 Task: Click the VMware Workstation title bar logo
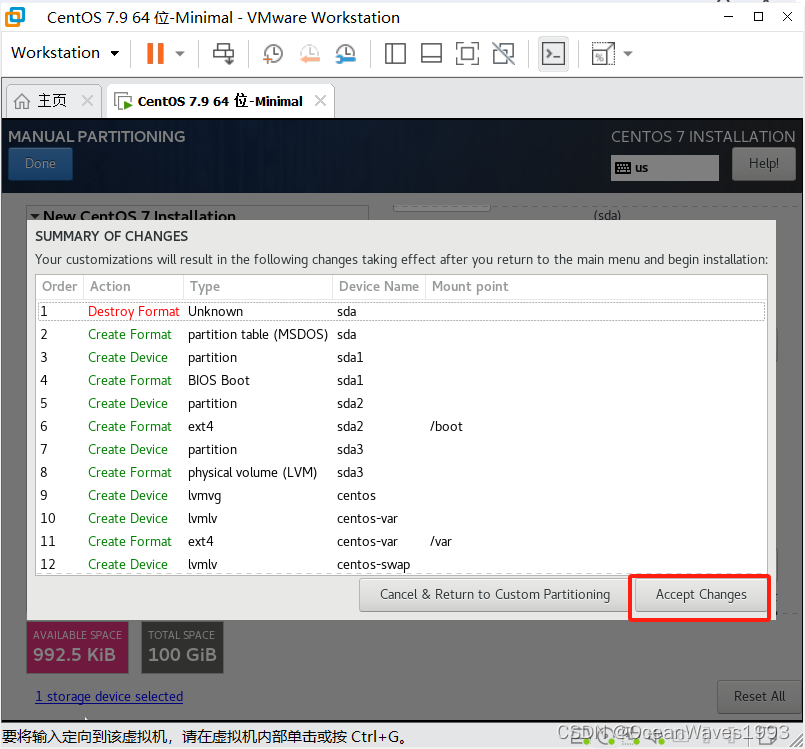pyautogui.click(x=15, y=17)
